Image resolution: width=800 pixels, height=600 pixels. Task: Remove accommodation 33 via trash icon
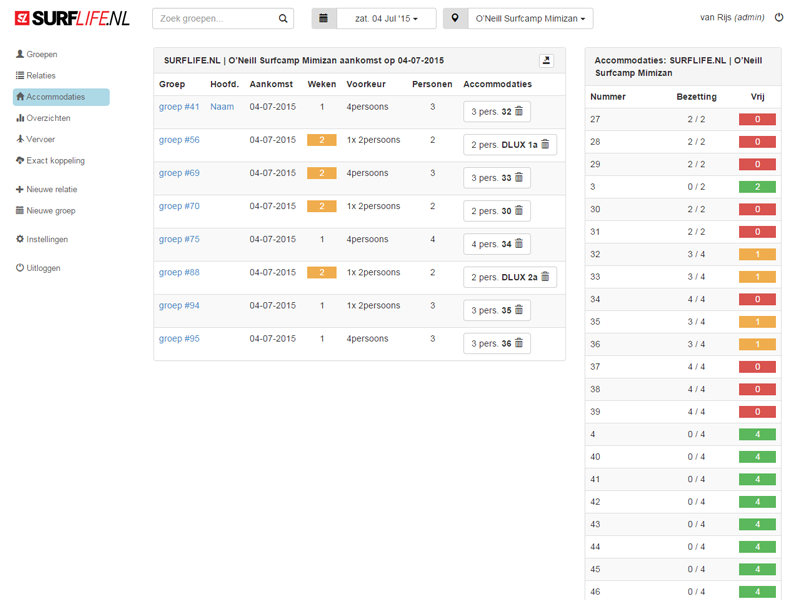click(519, 178)
